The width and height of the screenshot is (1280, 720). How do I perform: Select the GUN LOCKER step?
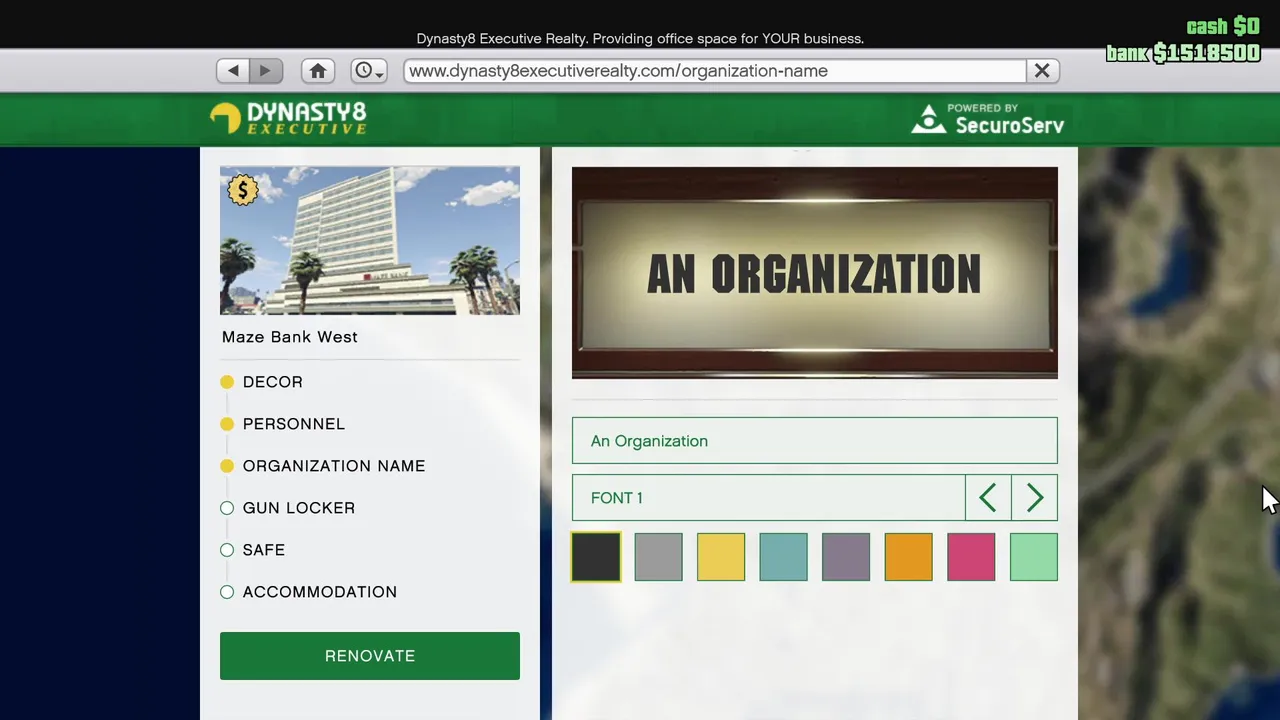[x=288, y=508]
